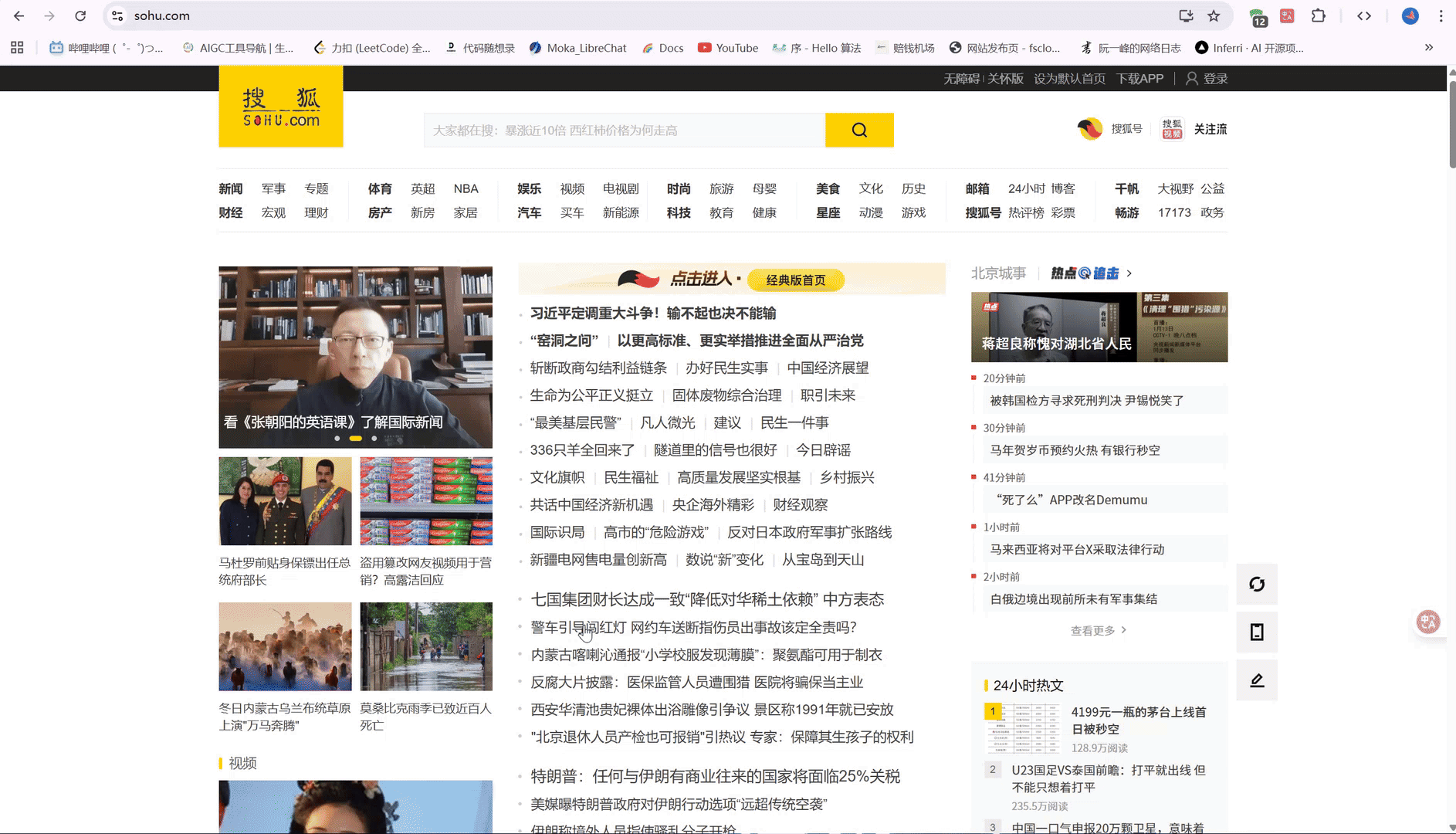Open the YouTube bookmark

tap(728, 48)
